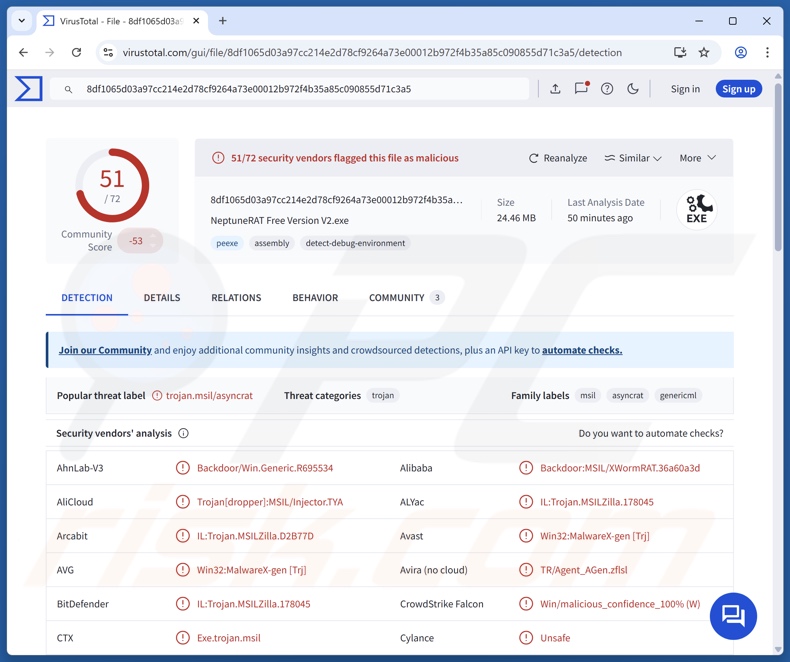Close the VirusTotal tab
790x662 pixels.
(x=196, y=21)
